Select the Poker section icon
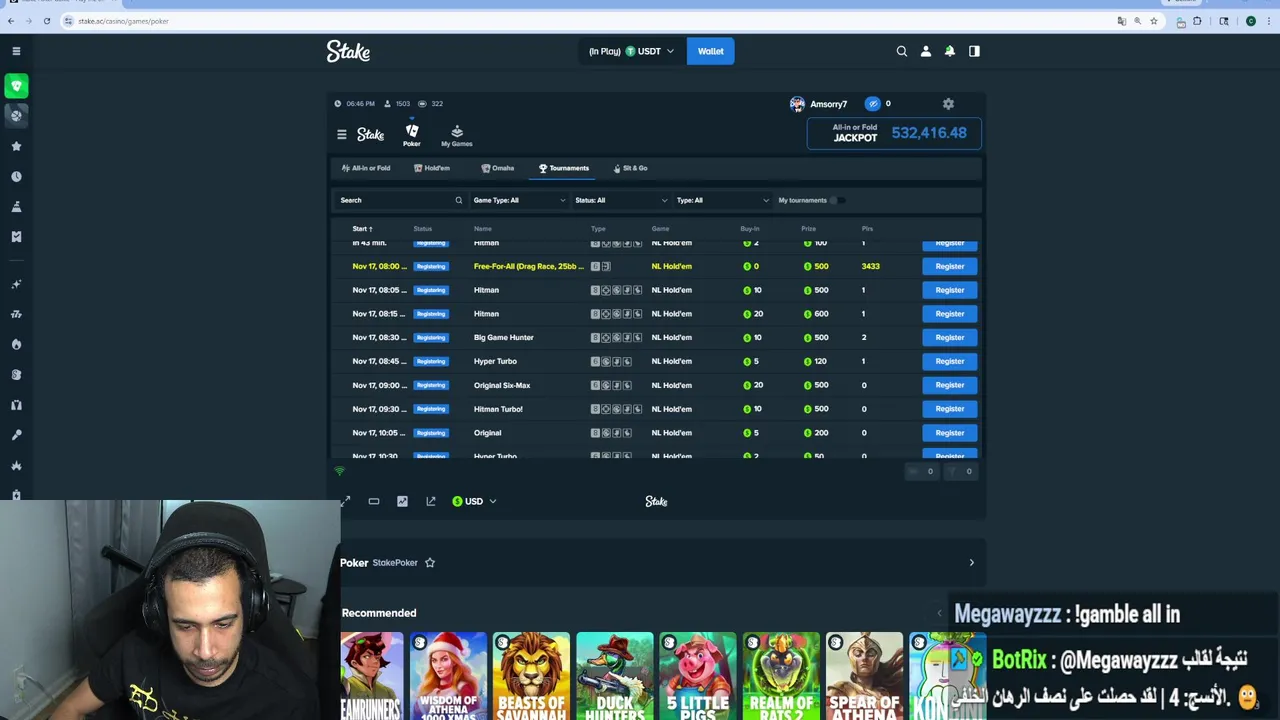Image resolution: width=1280 pixels, height=720 pixels. pos(412,136)
